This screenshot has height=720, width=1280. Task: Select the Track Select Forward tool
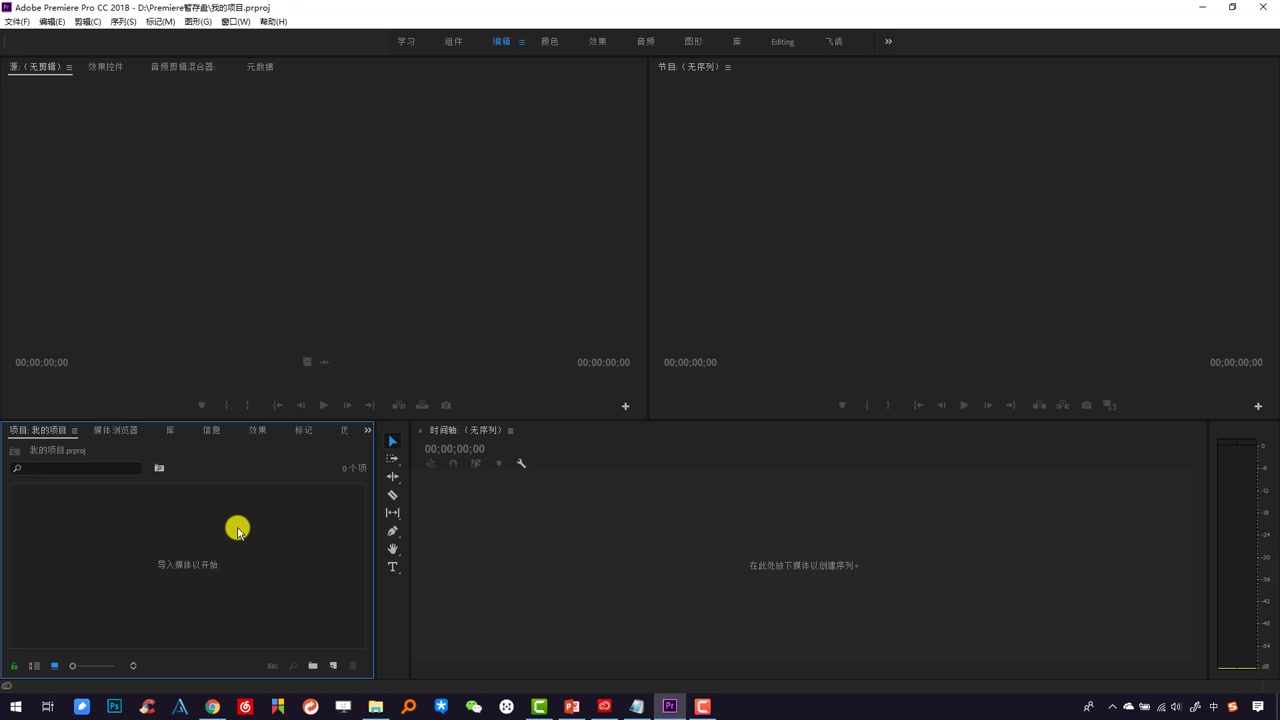point(392,458)
